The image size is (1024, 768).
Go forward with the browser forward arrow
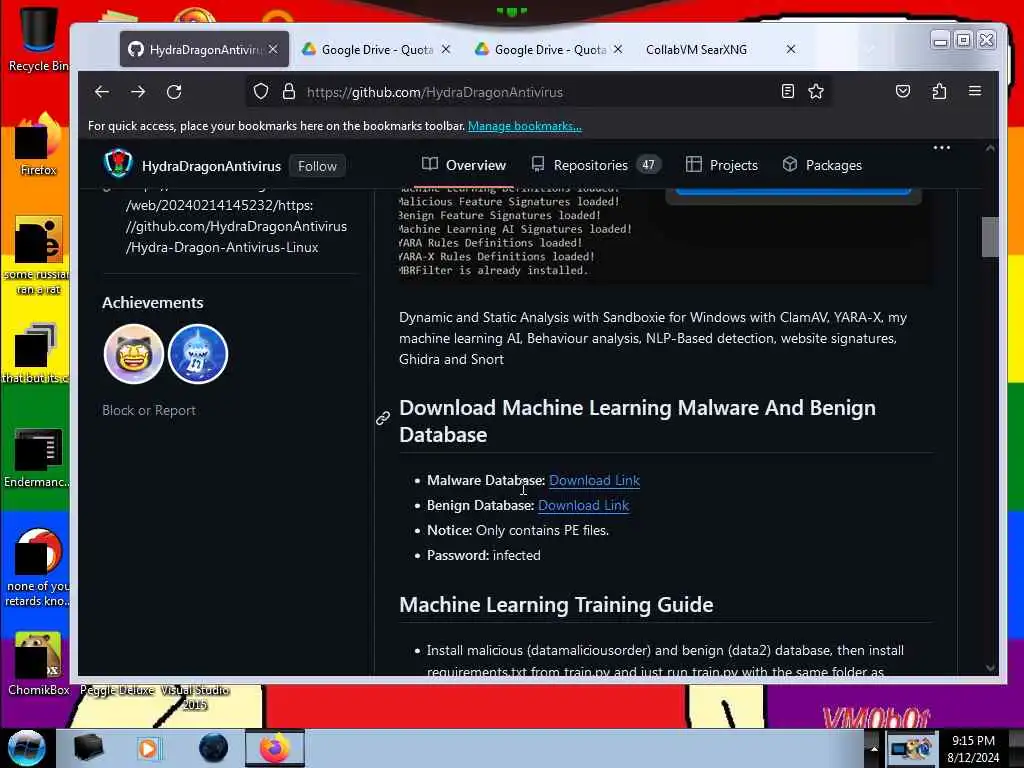[x=138, y=92]
